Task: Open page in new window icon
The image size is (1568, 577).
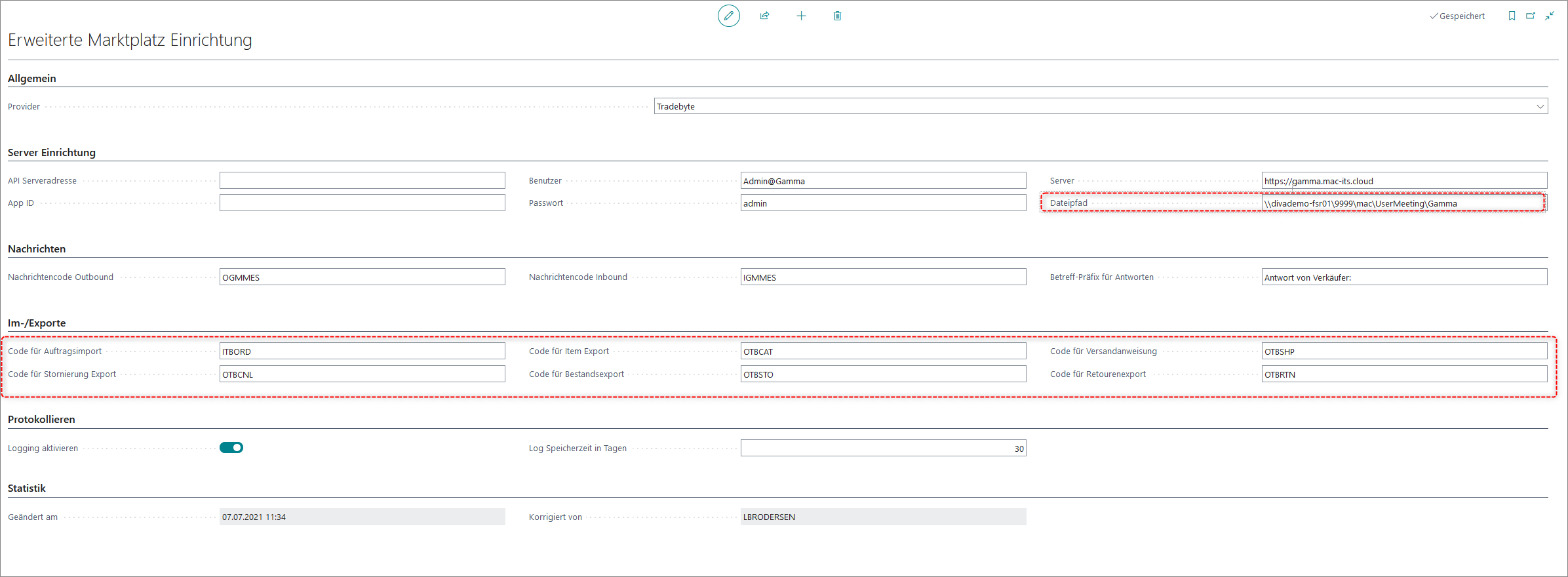Action: click(1531, 16)
